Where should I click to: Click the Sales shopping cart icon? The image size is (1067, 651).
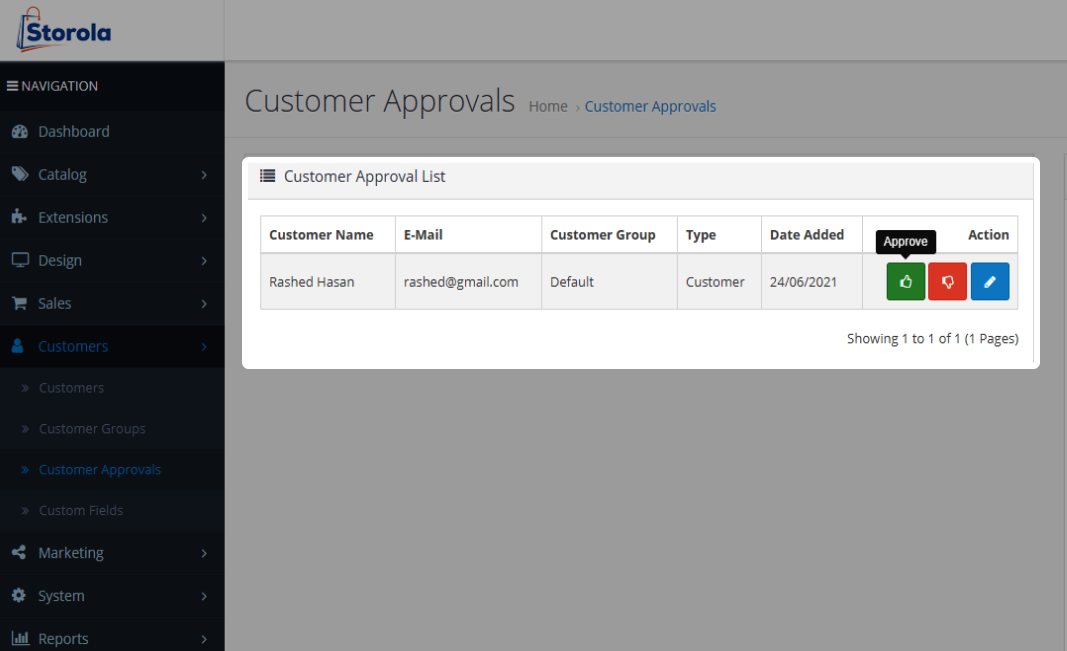tap(19, 303)
